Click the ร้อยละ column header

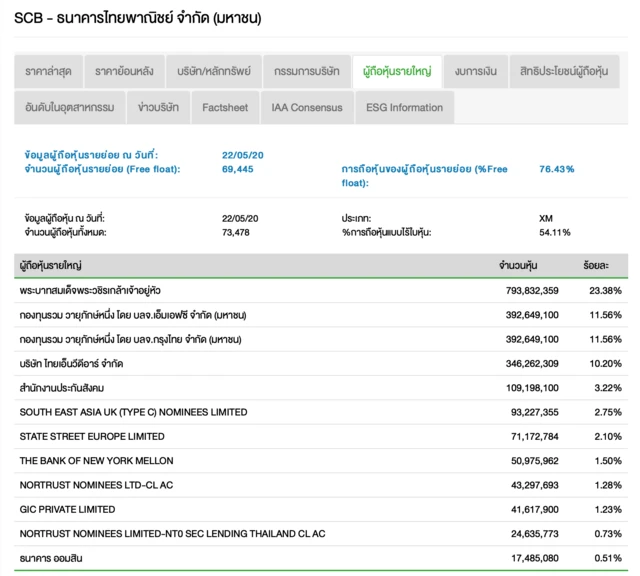click(597, 266)
